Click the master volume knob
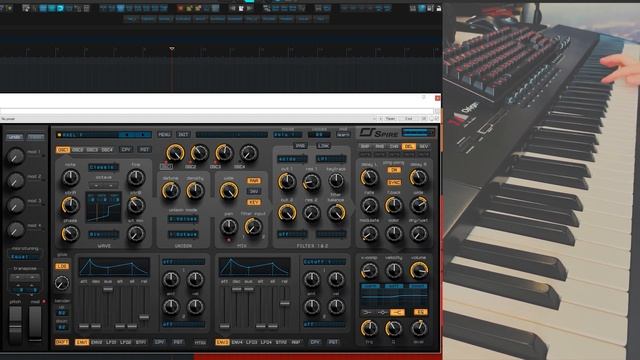Viewport: 640px width, 360px height. pyautogui.click(x=419, y=270)
